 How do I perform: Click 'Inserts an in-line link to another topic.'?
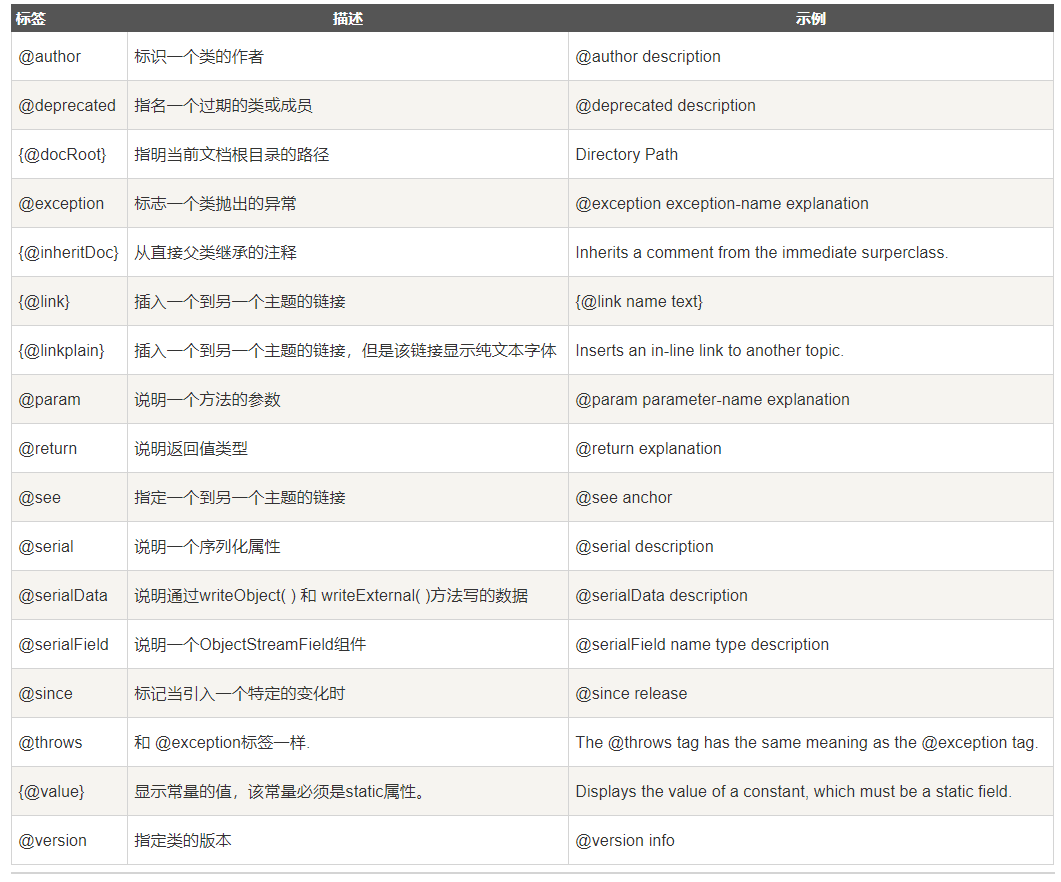click(x=710, y=351)
